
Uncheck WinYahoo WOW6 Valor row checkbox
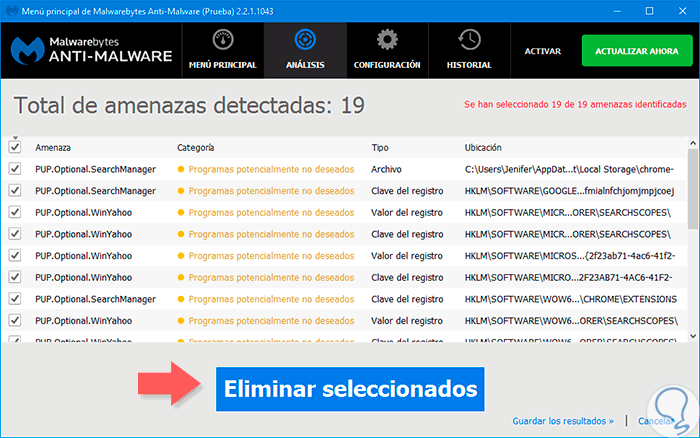click(15, 321)
